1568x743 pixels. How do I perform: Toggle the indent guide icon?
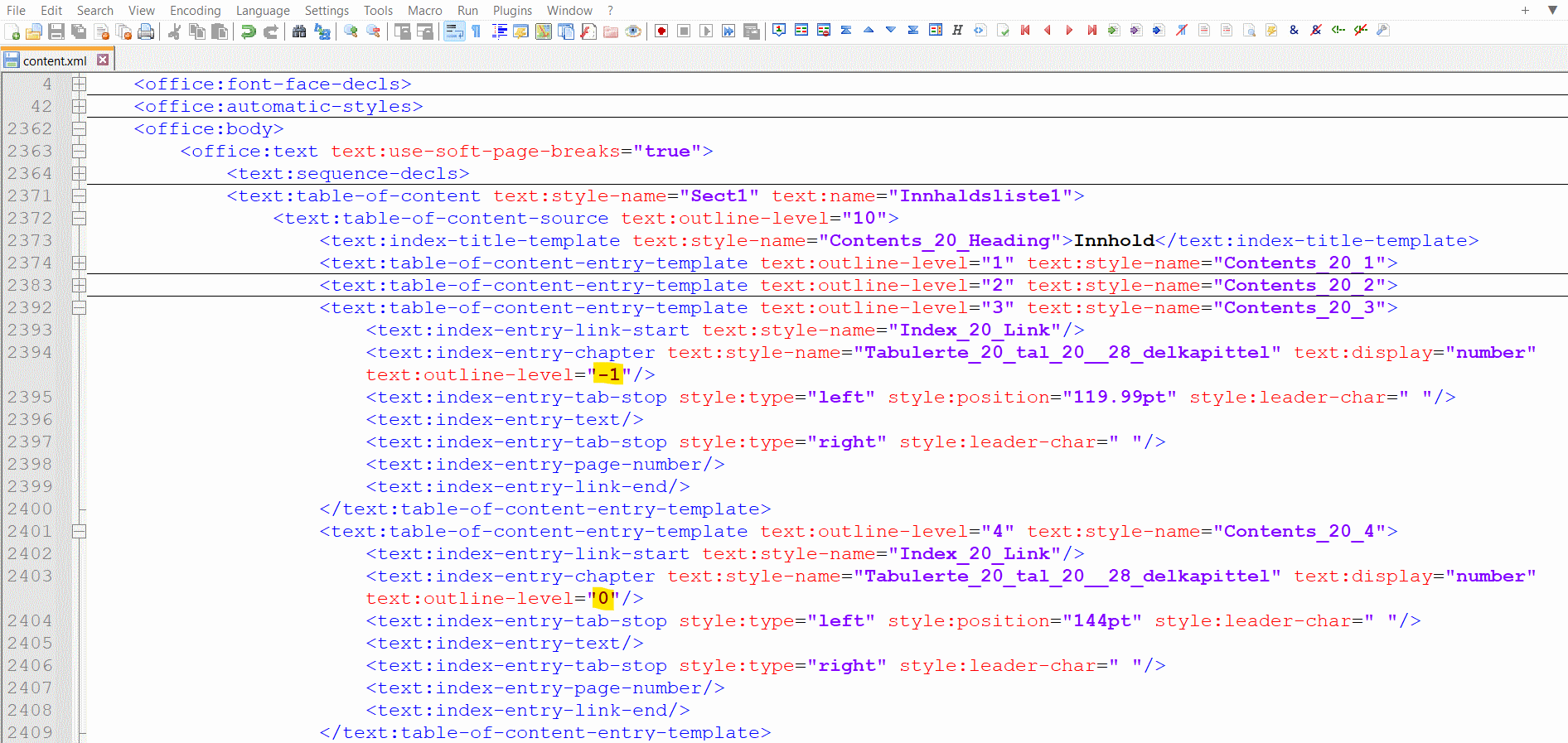[499, 31]
